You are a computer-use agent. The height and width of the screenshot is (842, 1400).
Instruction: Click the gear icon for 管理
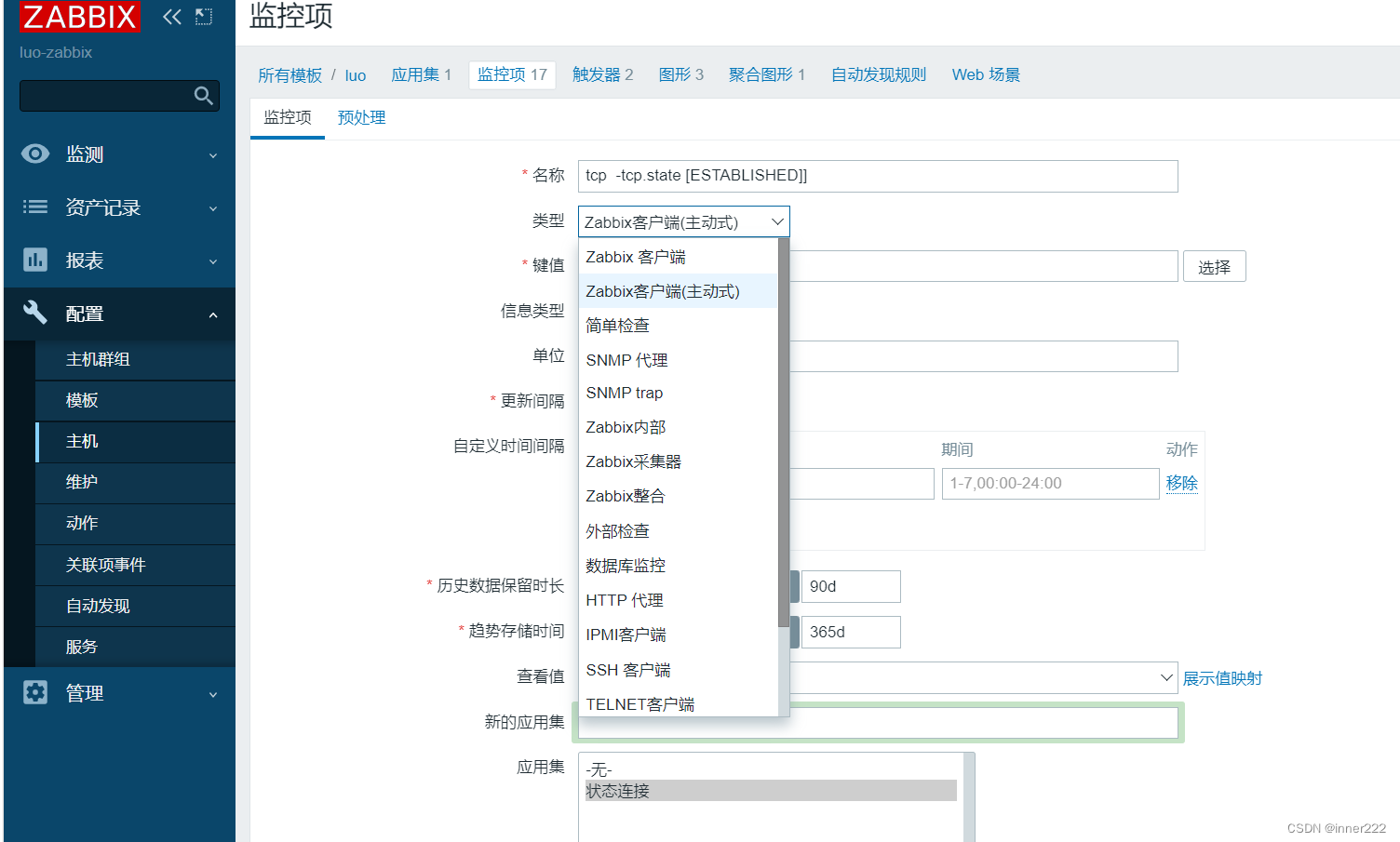pyautogui.click(x=35, y=692)
